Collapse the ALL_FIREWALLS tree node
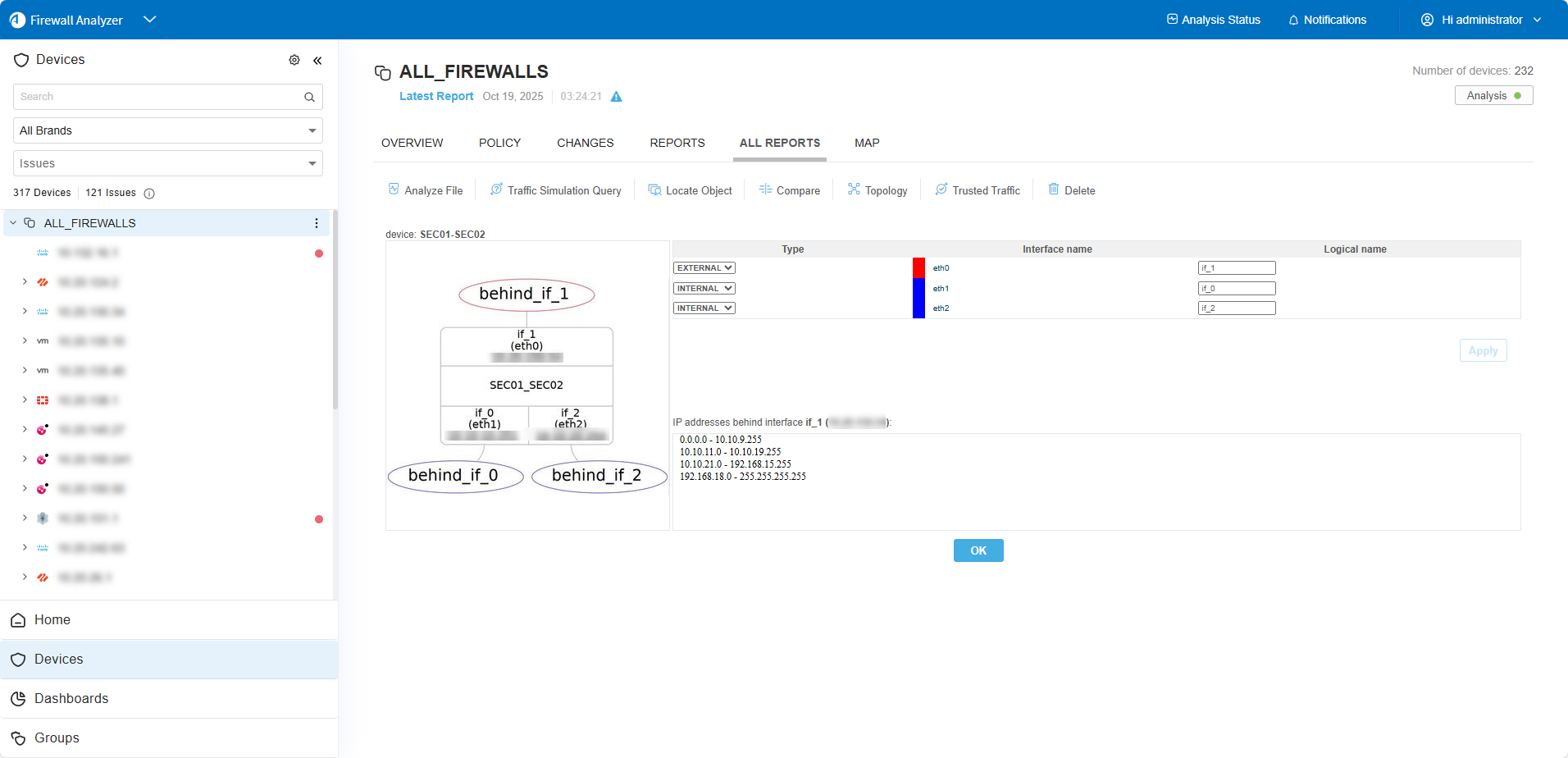1568x758 pixels. 13,223
